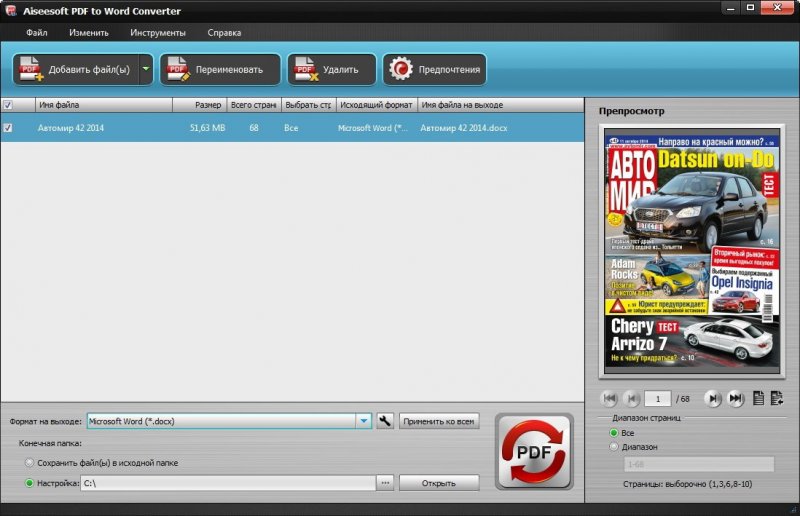Click the single document page icon in preview
This screenshot has width=800, height=516.
[x=759, y=398]
